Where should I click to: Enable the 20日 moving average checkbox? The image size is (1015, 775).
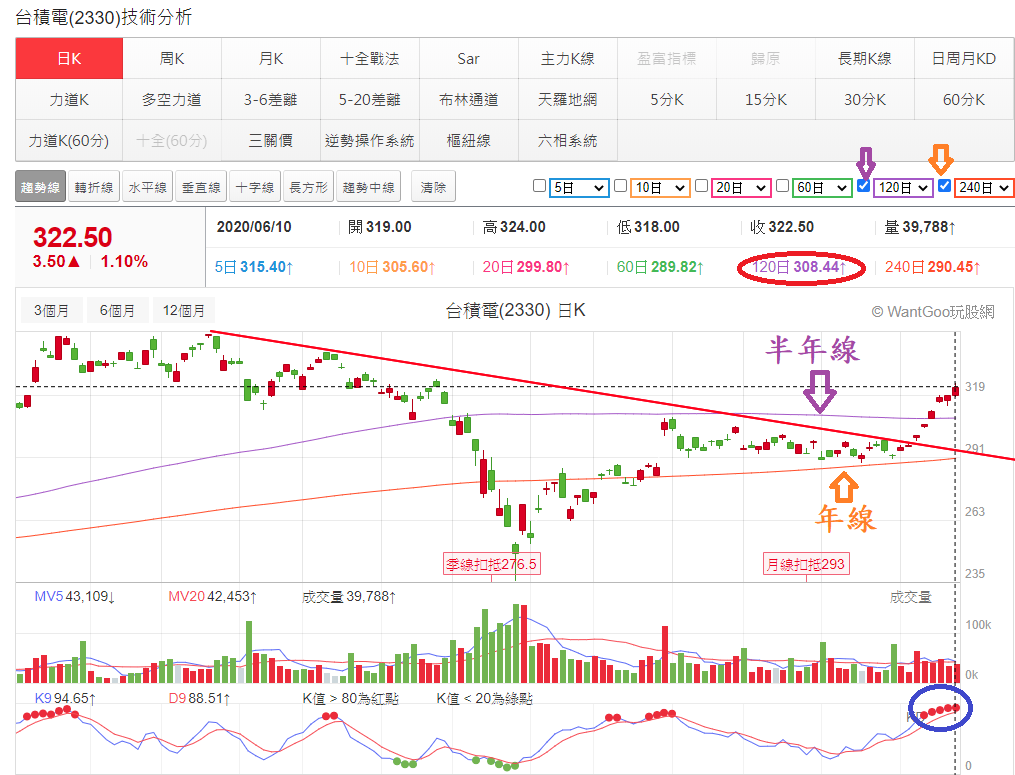point(701,186)
